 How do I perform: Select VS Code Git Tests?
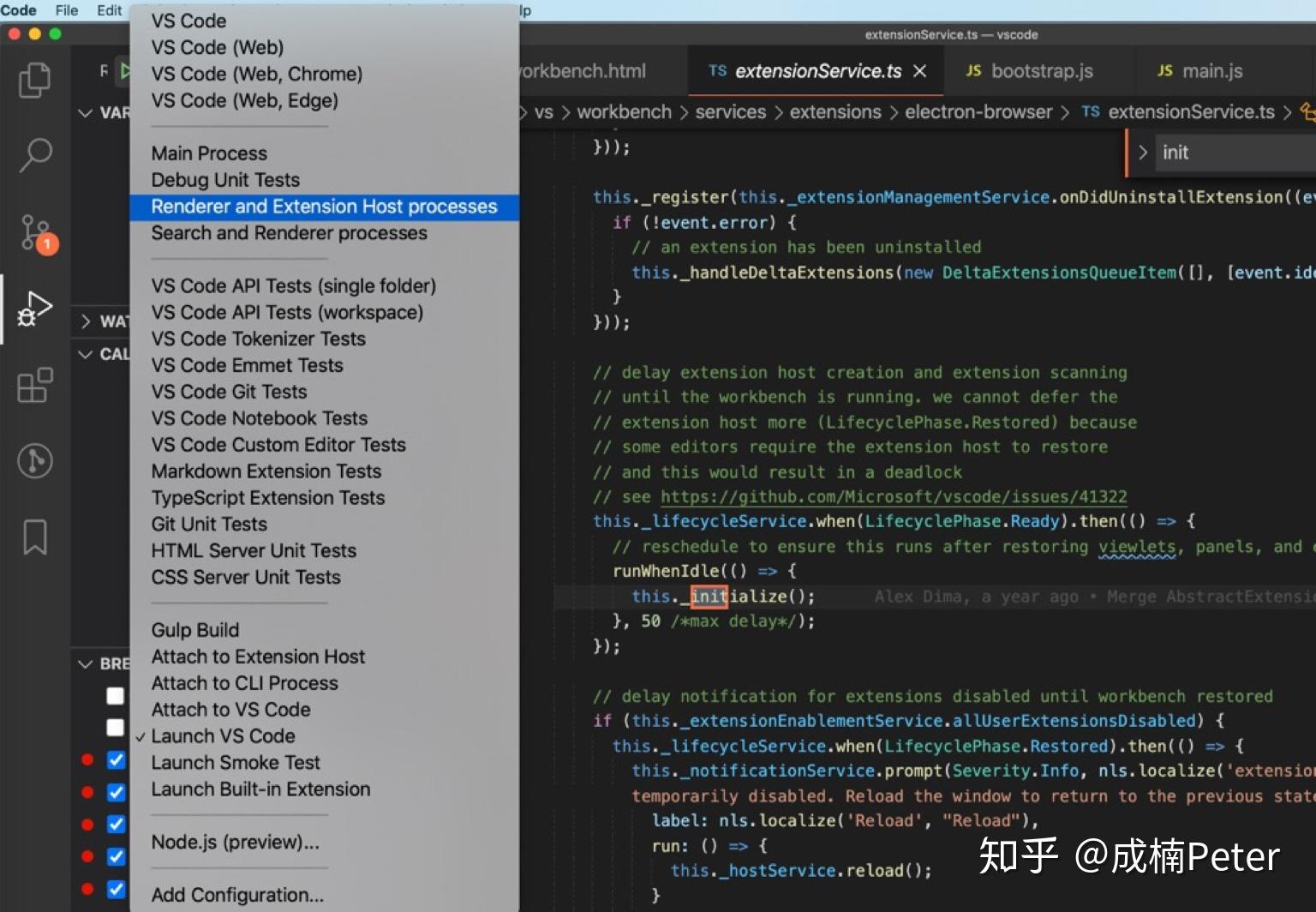point(324,392)
